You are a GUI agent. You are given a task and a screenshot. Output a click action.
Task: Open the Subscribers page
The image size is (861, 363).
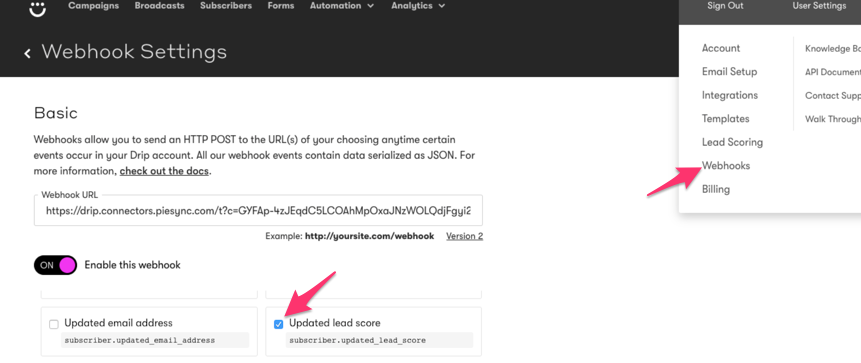(226, 6)
